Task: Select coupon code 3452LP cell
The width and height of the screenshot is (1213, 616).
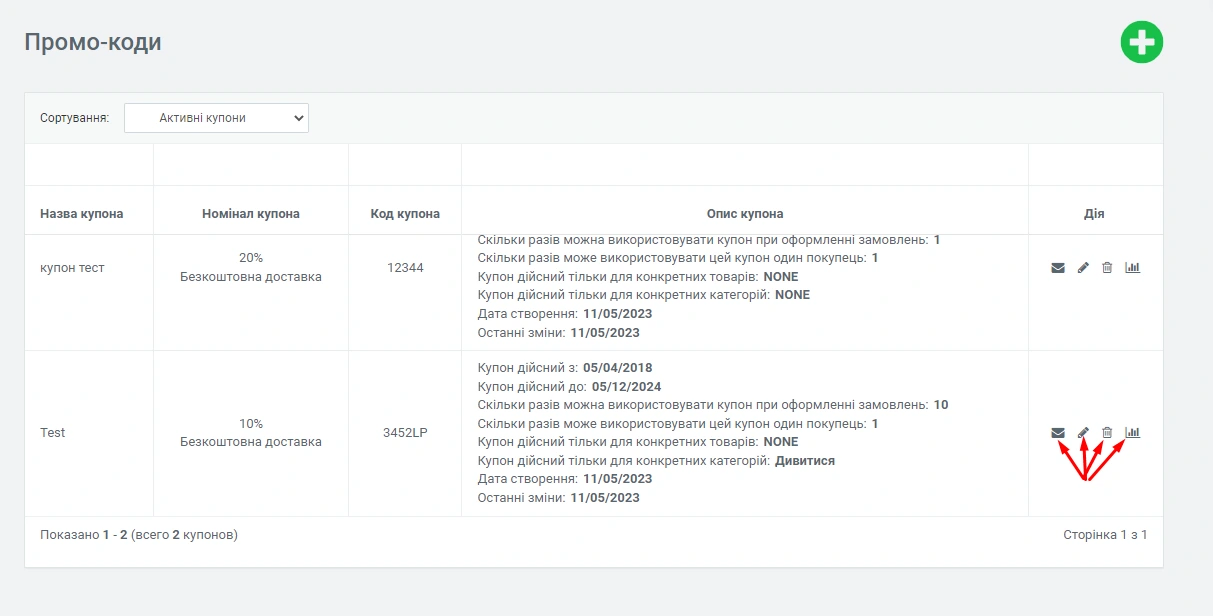Action: point(405,433)
